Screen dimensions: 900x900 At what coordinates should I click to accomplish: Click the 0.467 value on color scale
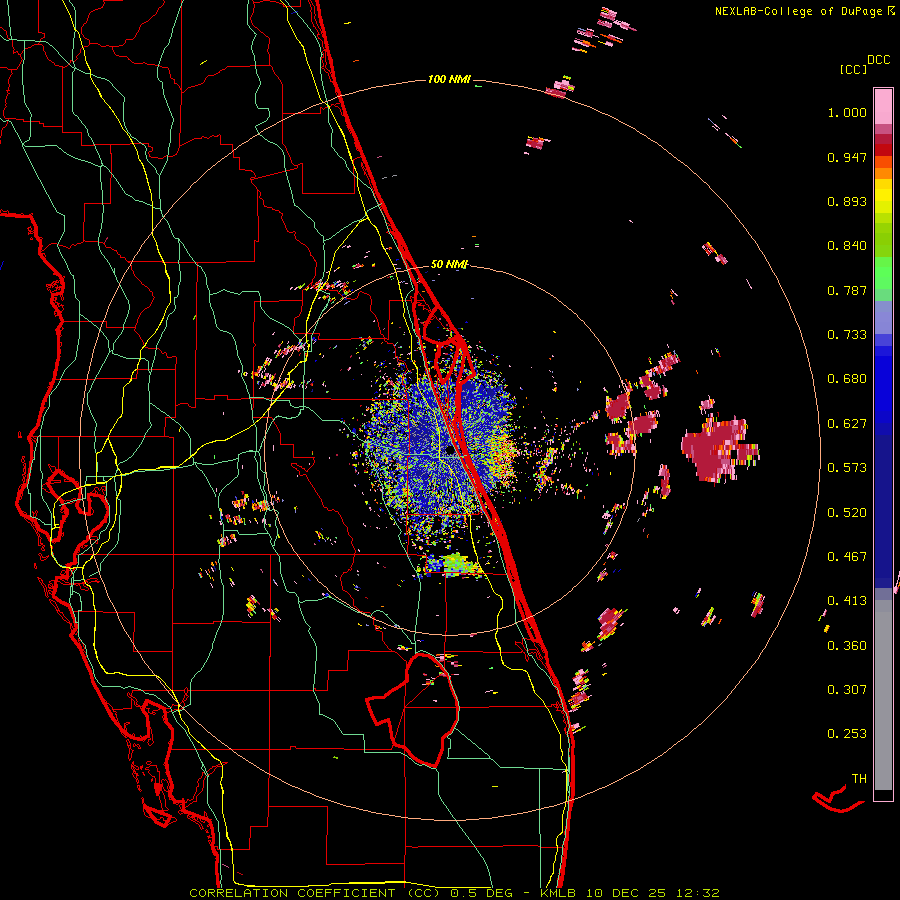pyautogui.click(x=847, y=557)
